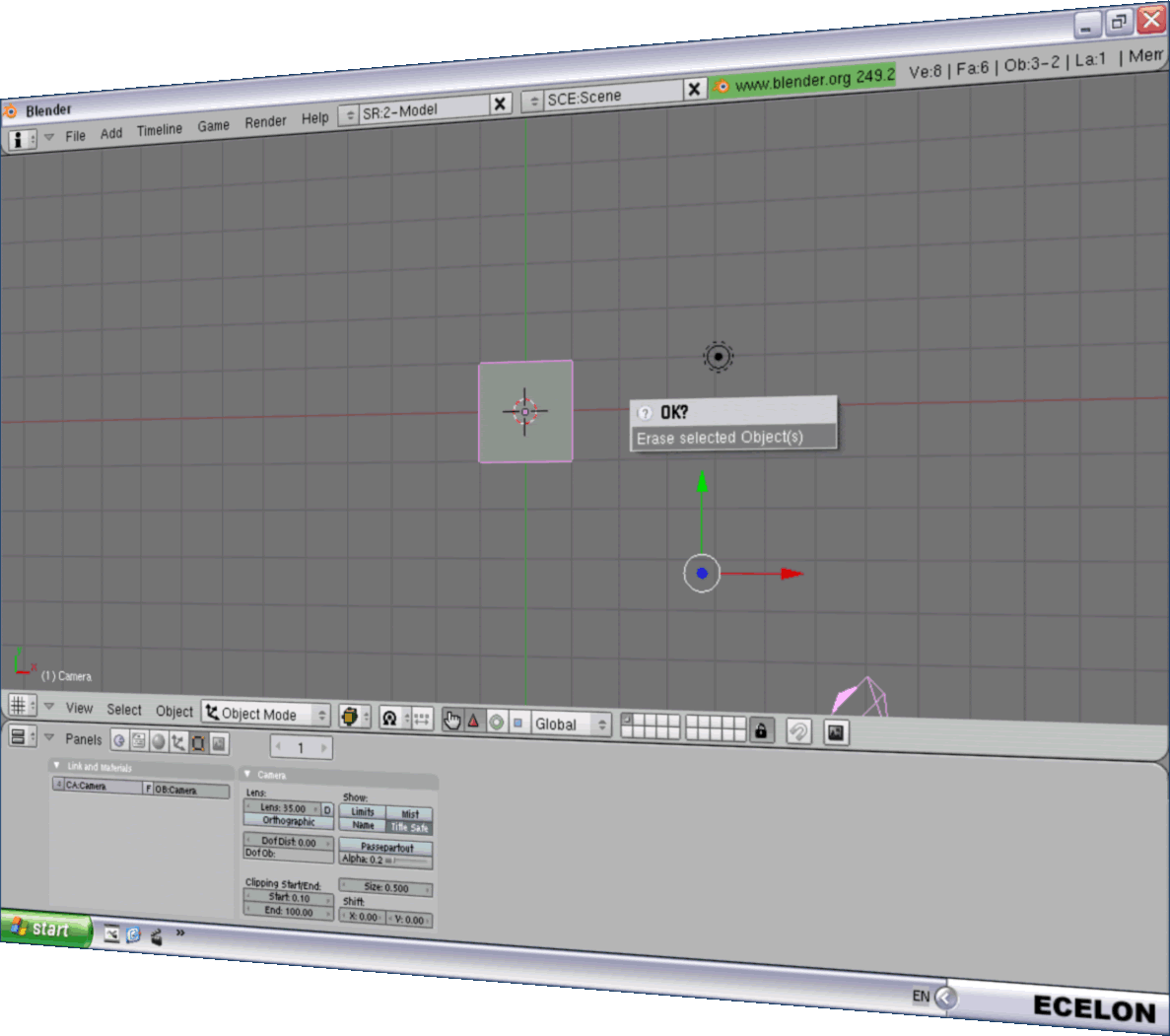Toggle Orthographic camera button
This screenshot has width=1170, height=1036.
[x=289, y=820]
